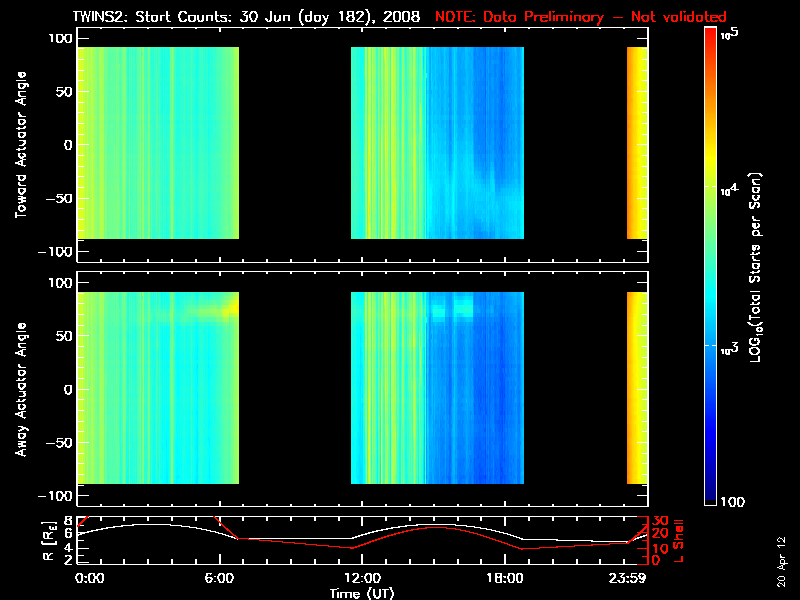Click the '6:00' time axis tick label
The image size is (800, 600).
[219, 579]
